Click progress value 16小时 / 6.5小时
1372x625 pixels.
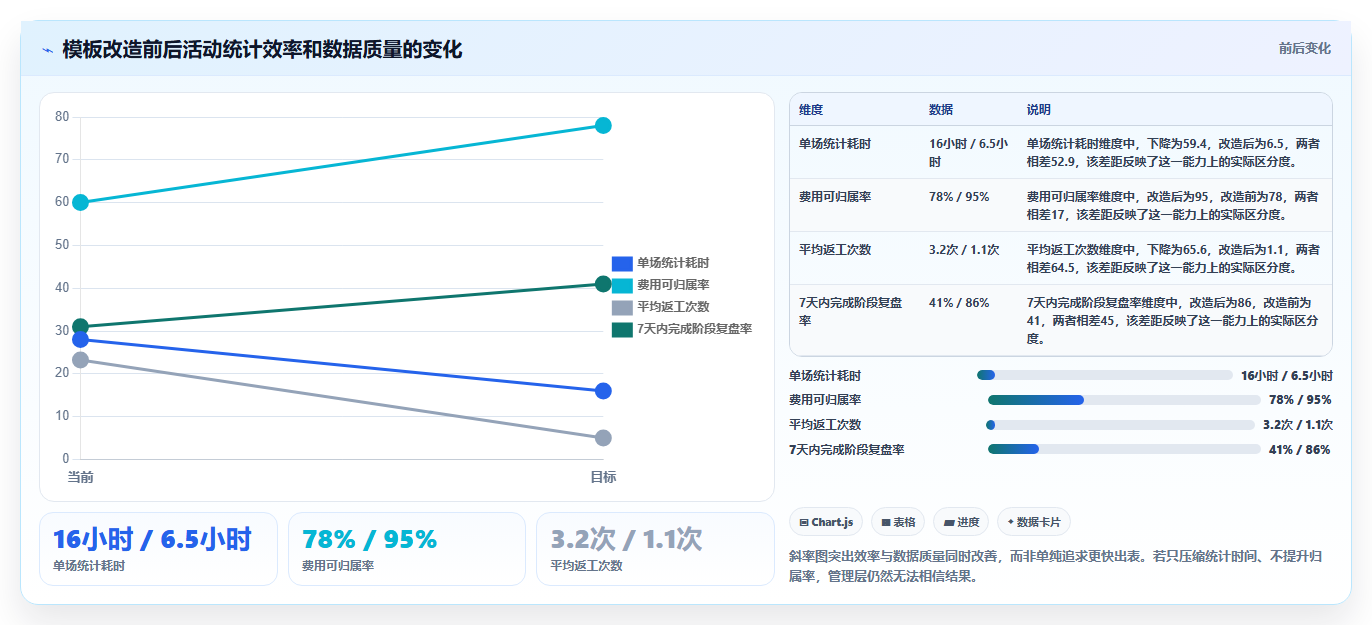click(x=1287, y=376)
